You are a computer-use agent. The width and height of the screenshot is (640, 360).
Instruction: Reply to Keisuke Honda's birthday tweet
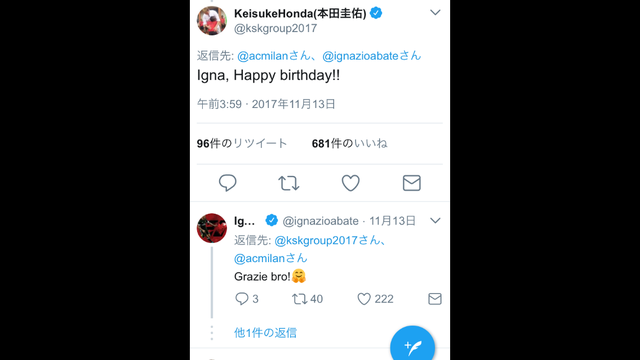point(227,183)
